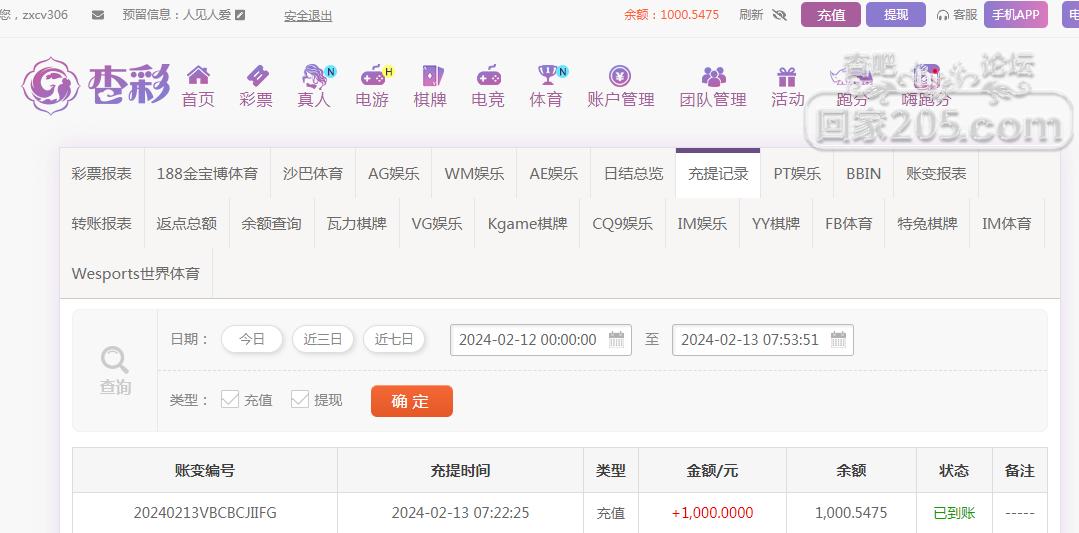The width and height of the screenshot is (1079, 533).
Task: Hide balance using the eye icon
Action: tap(780, 15)
